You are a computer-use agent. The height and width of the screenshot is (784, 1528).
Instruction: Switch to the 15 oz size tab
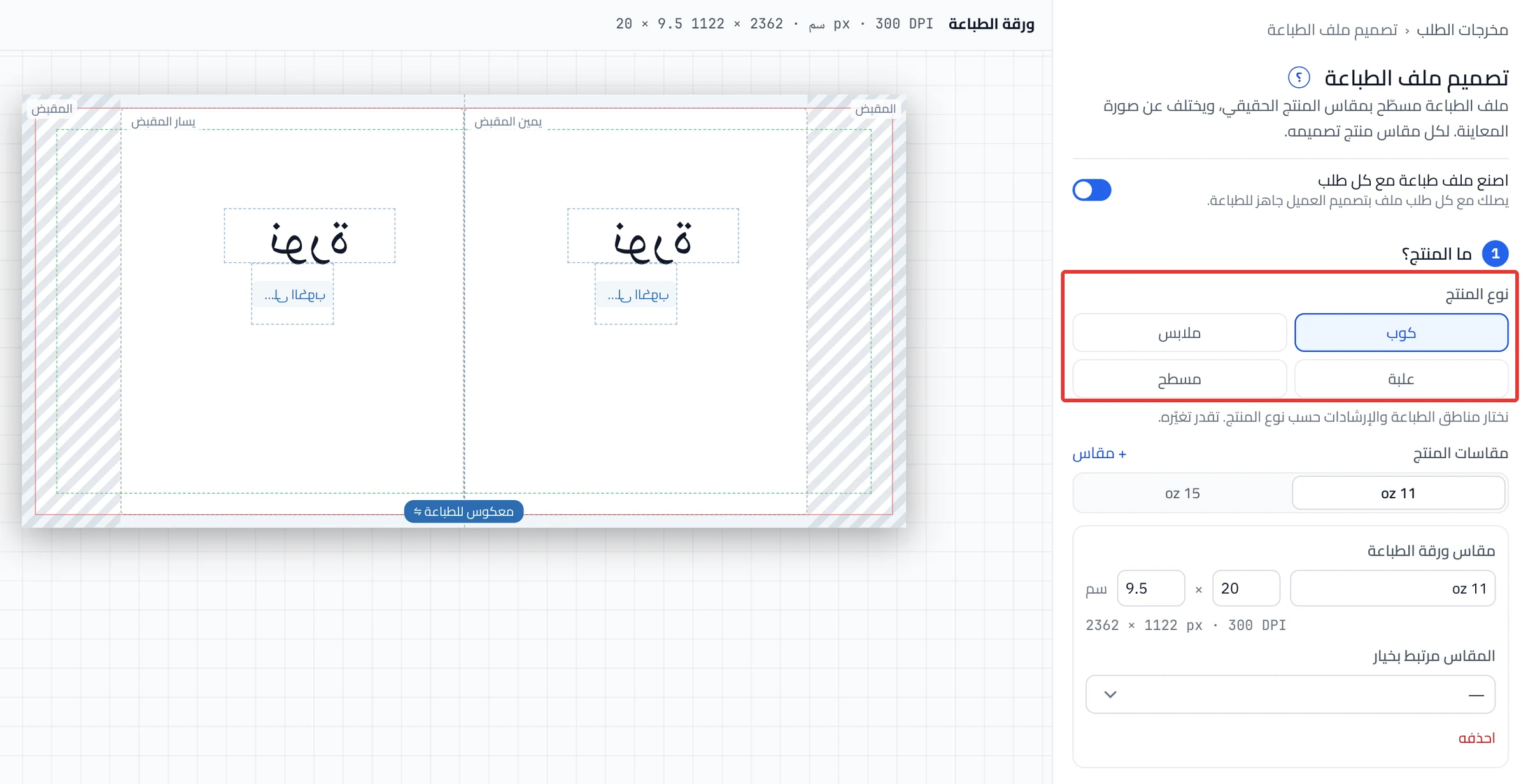tap(1182, 493)
